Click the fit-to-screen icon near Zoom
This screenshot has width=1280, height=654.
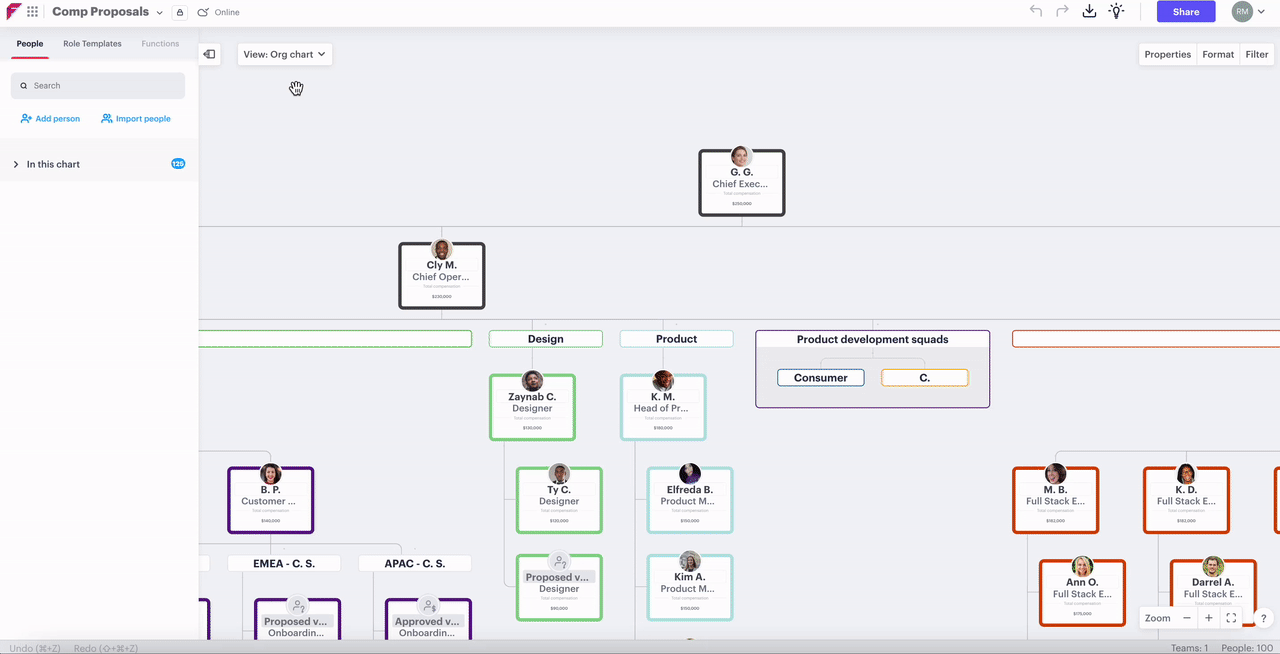1231,618
